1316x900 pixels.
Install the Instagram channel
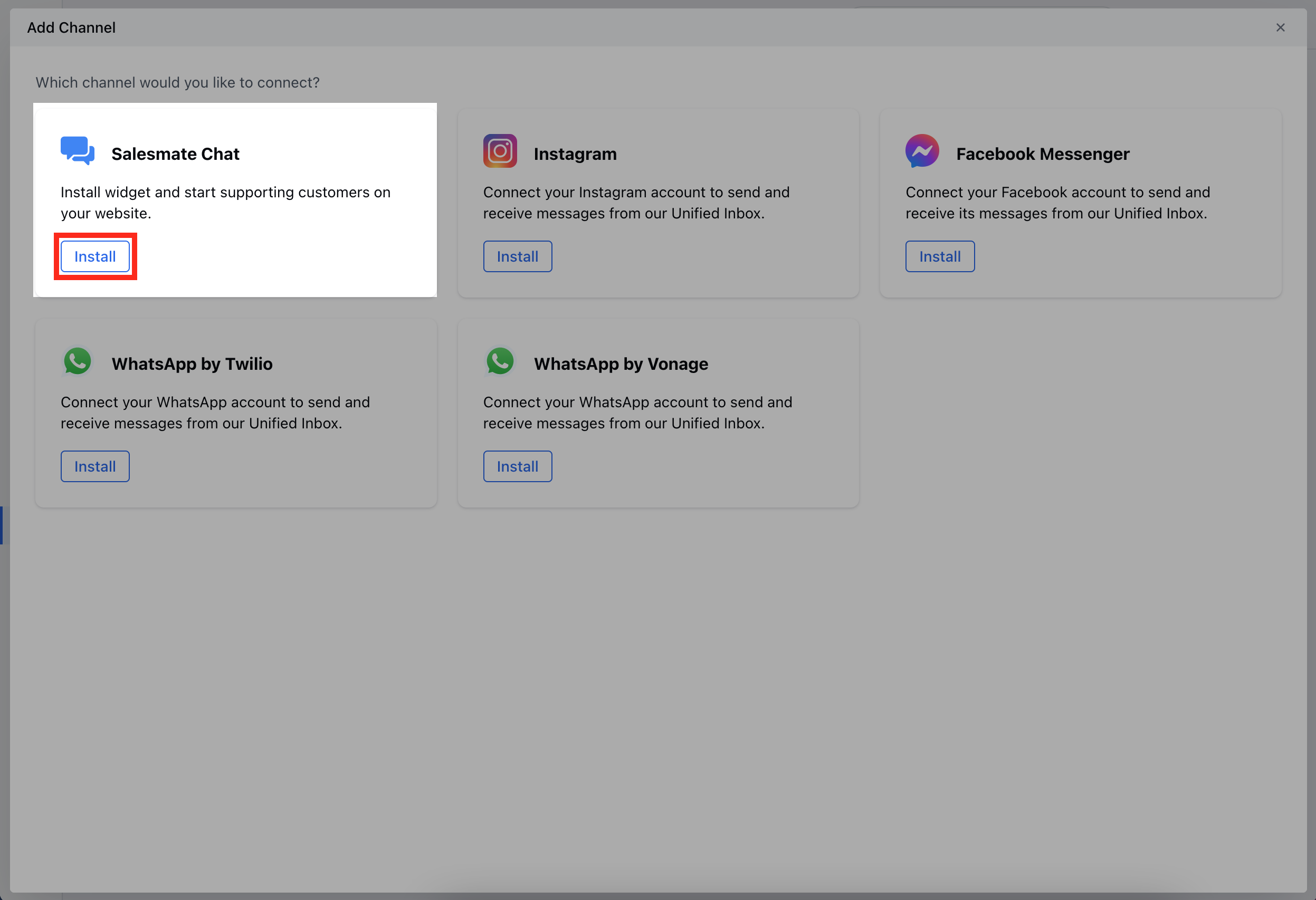[x=518, y=256]
